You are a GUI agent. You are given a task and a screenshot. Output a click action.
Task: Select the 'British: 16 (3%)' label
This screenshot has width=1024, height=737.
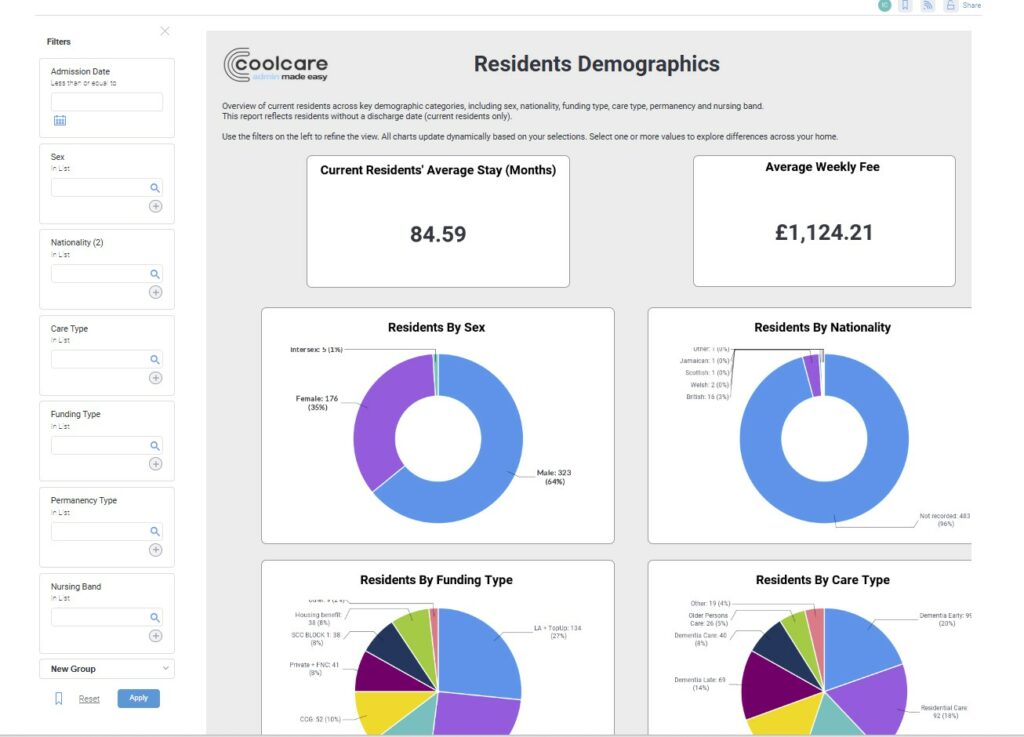(707, 397)
